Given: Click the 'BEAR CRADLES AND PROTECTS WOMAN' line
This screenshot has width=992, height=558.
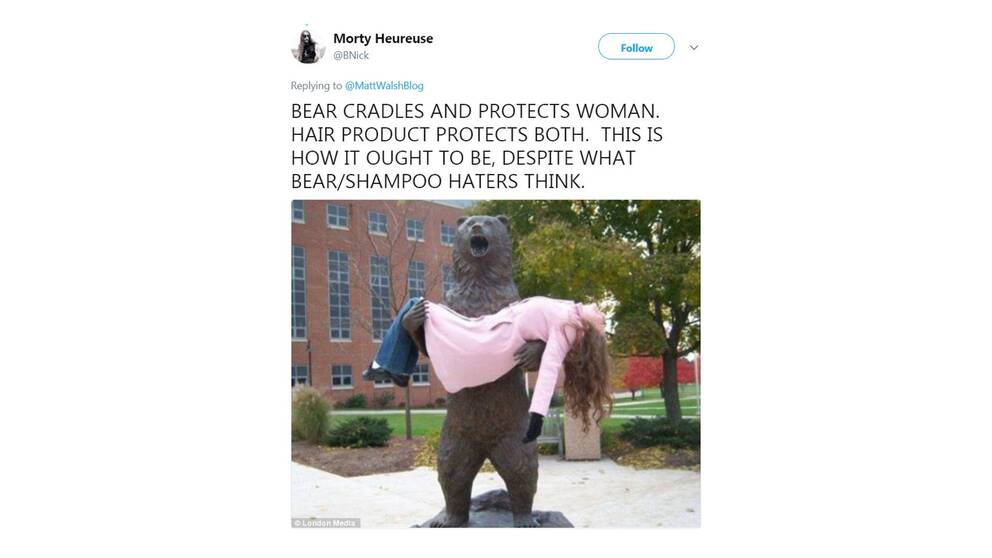Looking at the screenshot, I should [475, 111].
